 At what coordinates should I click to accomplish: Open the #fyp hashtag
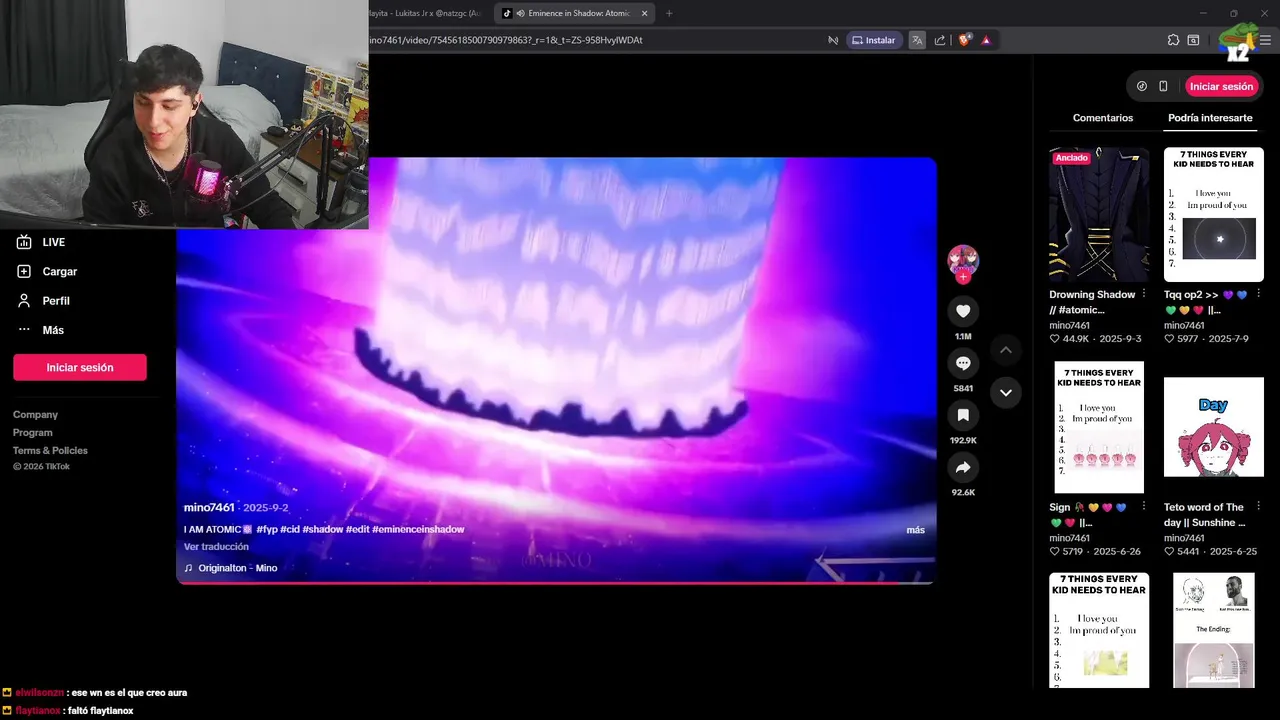(x=267, y=529)
